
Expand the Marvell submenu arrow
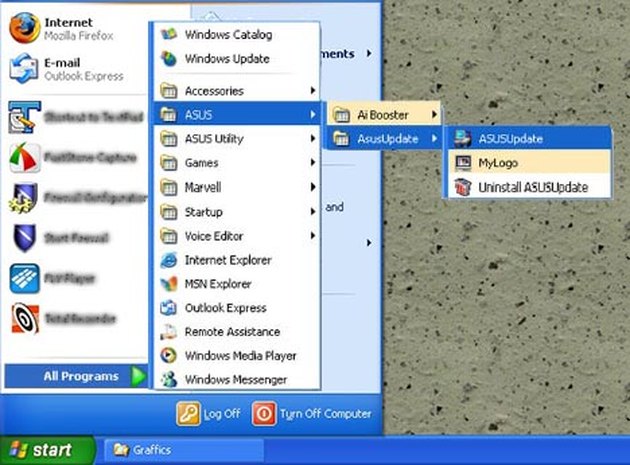313,187
